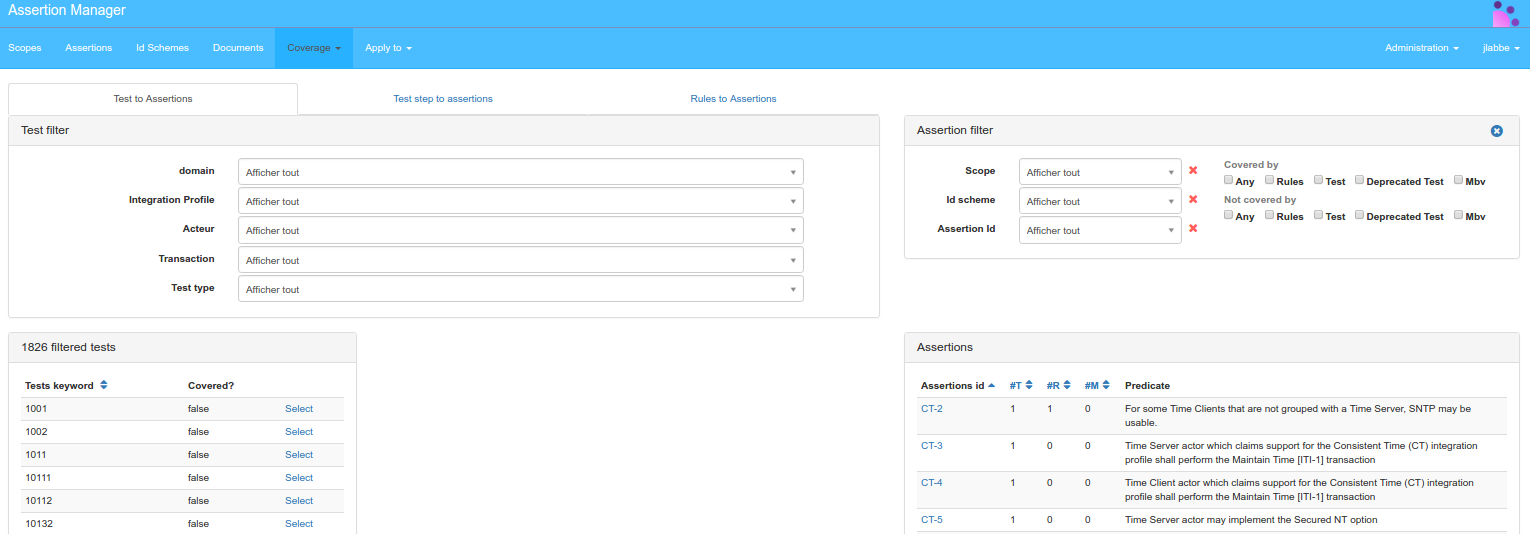Open the Scope filter dropdown

(1100, 172)
